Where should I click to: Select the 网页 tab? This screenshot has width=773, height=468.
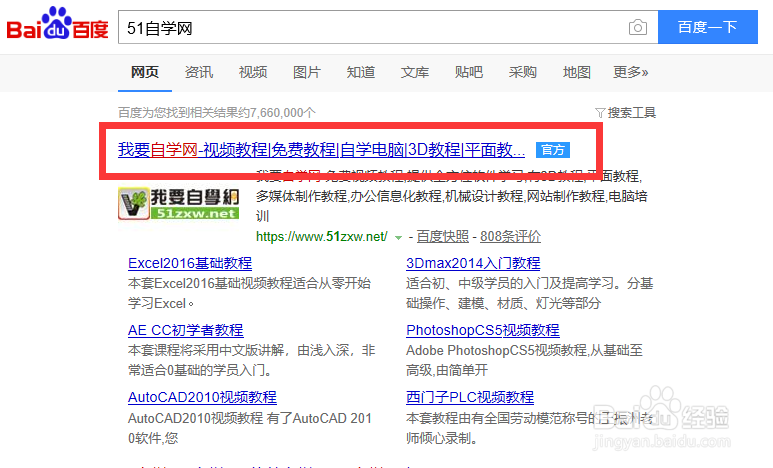(x=144, y=72)
